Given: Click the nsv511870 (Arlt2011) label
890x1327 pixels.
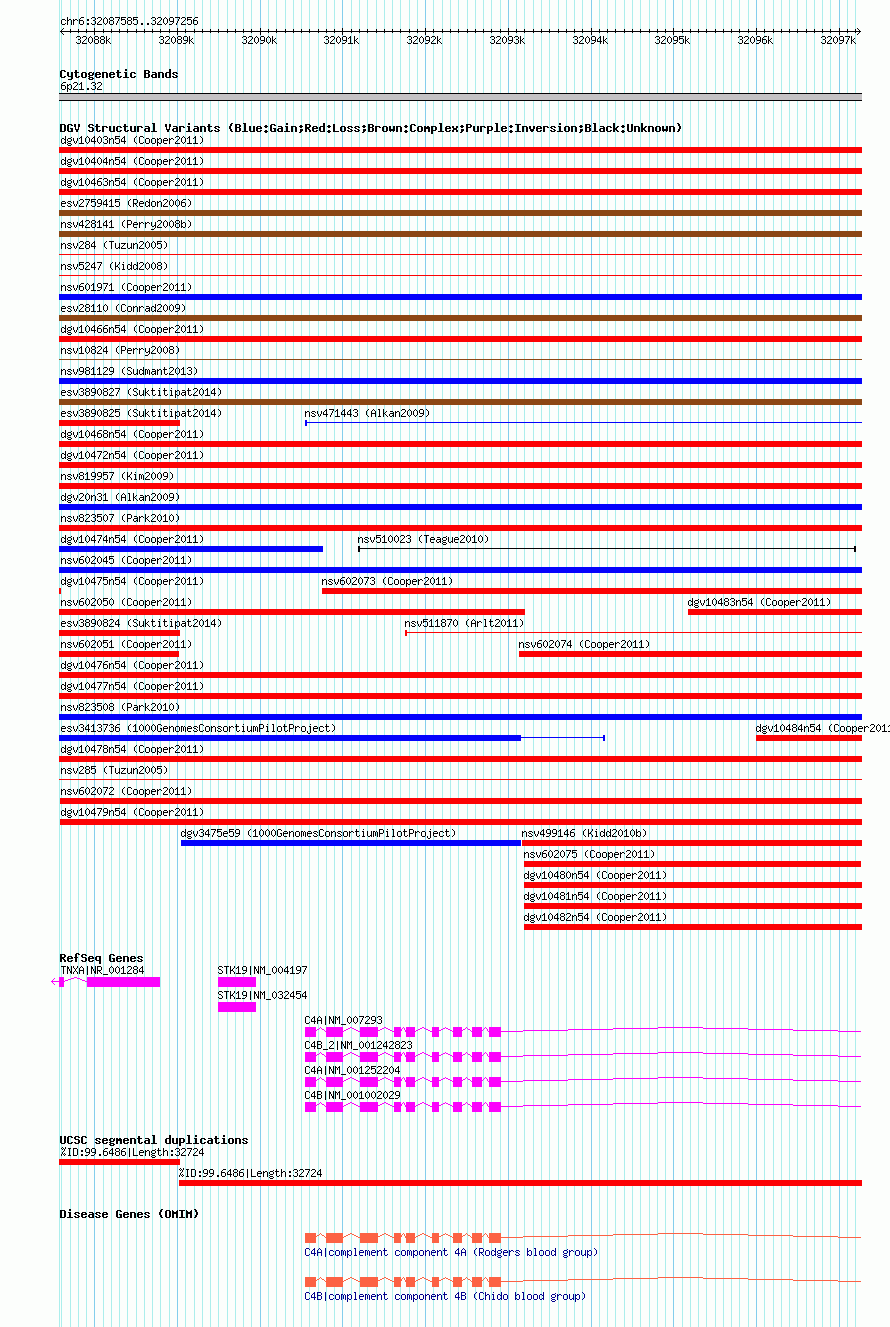Looking at the screenshot, I should coord(464,623).
